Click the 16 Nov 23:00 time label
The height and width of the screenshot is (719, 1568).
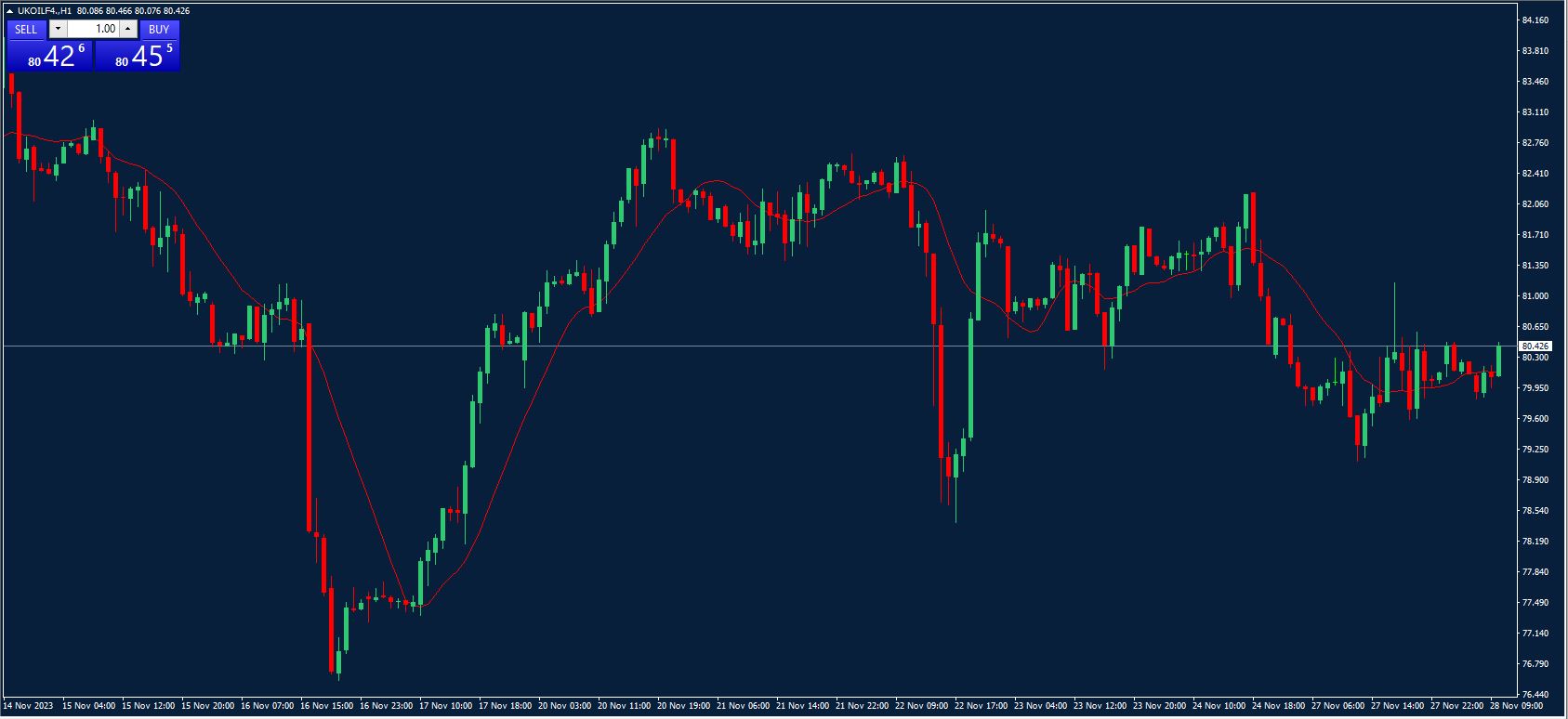(x=387, y=706)
